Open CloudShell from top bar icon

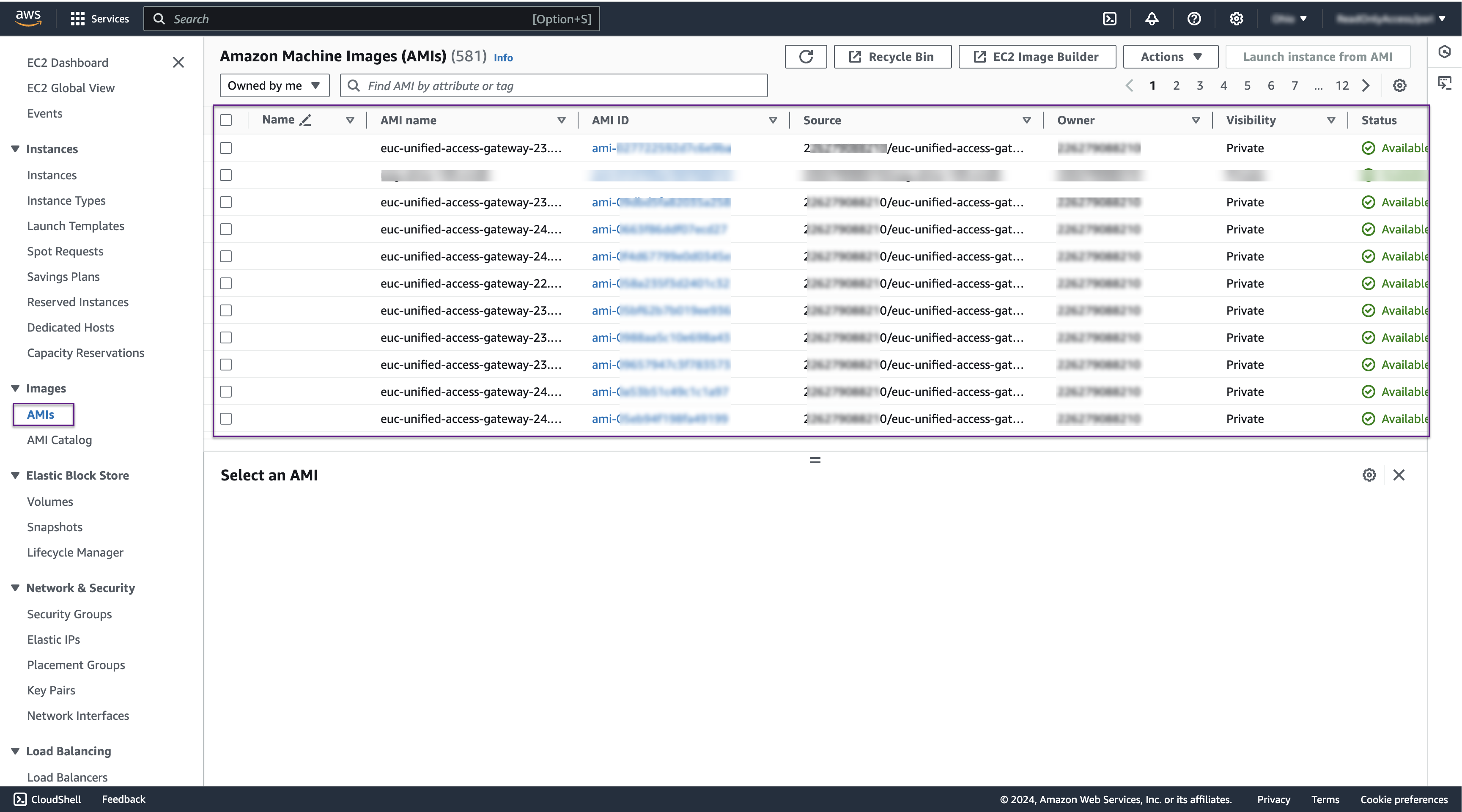click(1110, 19)
